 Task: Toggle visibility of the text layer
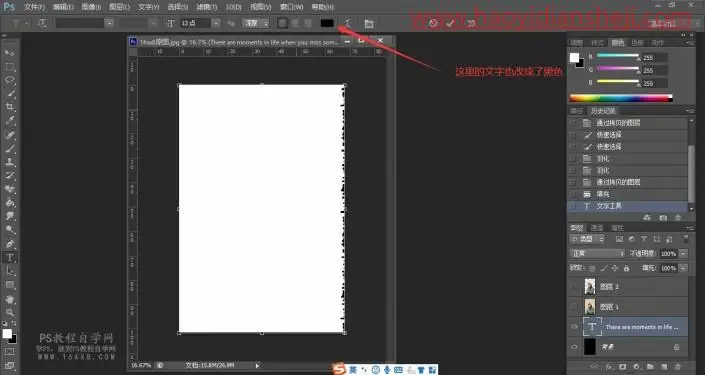point(574,327)
